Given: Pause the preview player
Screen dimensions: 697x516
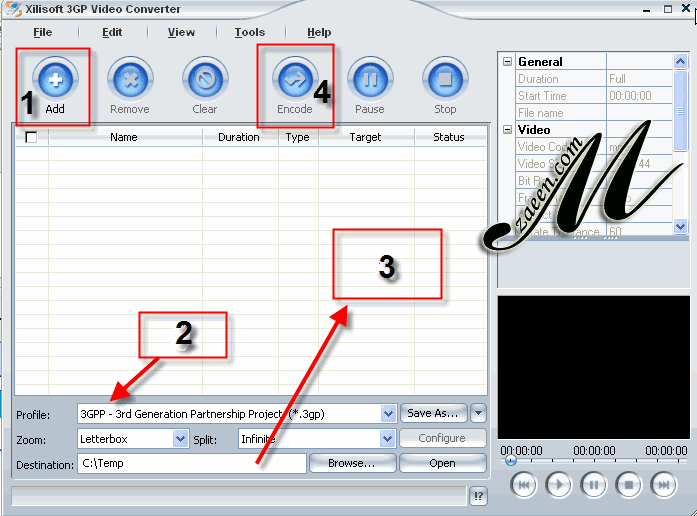Looking at the screenshot, I should coord(593,484).
